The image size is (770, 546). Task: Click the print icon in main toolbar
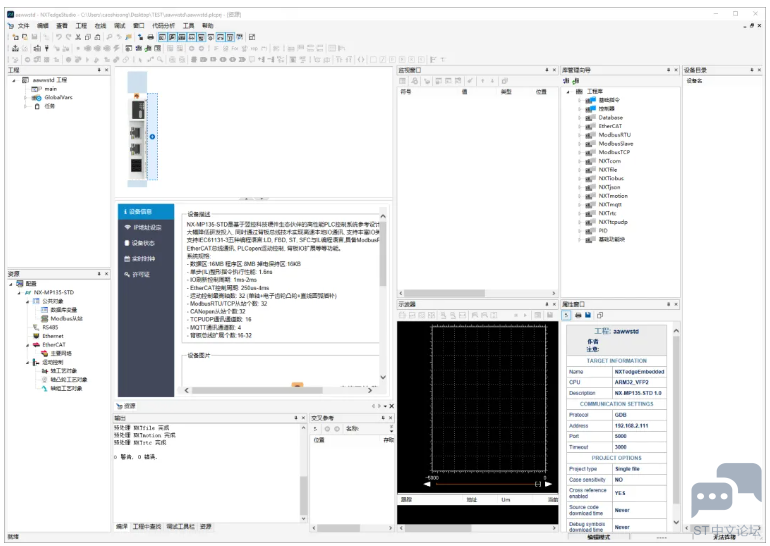[151, 37]
